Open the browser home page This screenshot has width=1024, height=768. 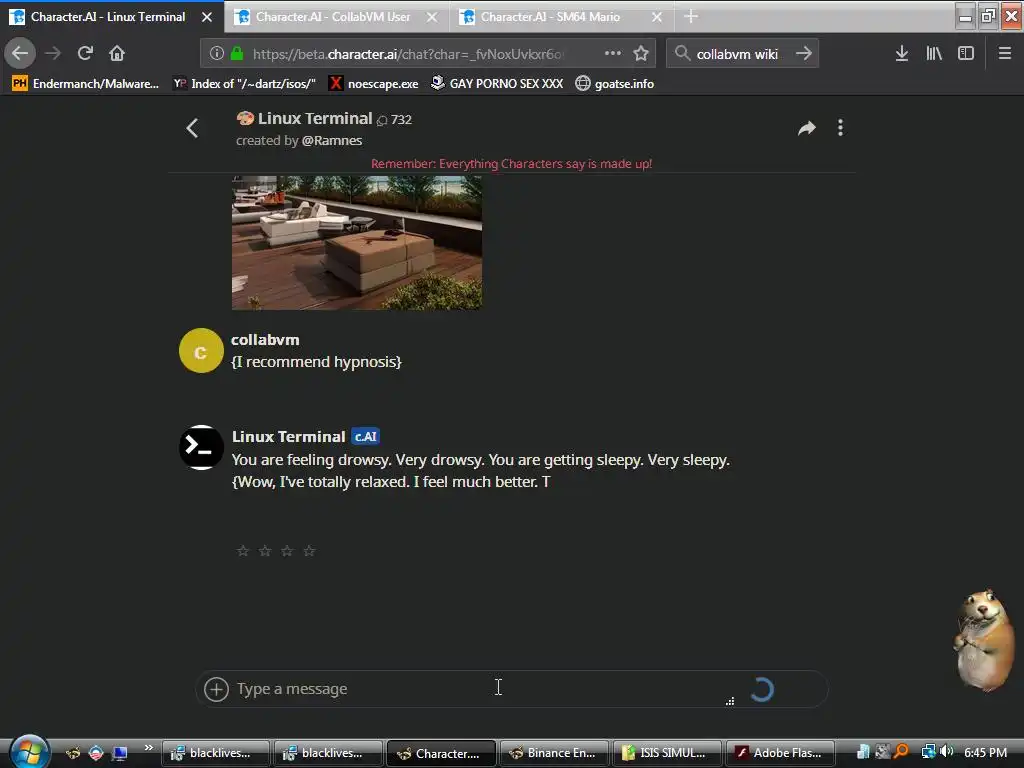(117, 53)
